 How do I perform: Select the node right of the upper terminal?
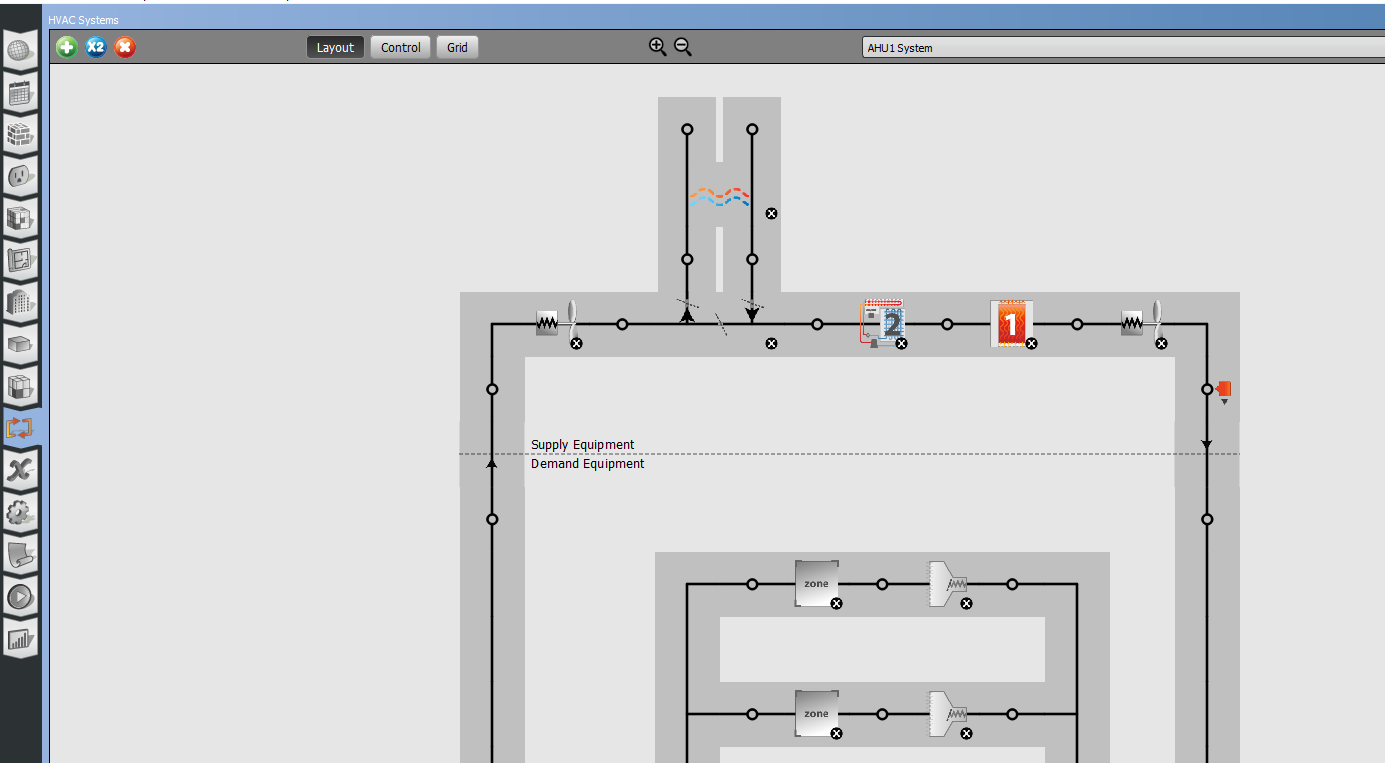(x=1012, y=584)
